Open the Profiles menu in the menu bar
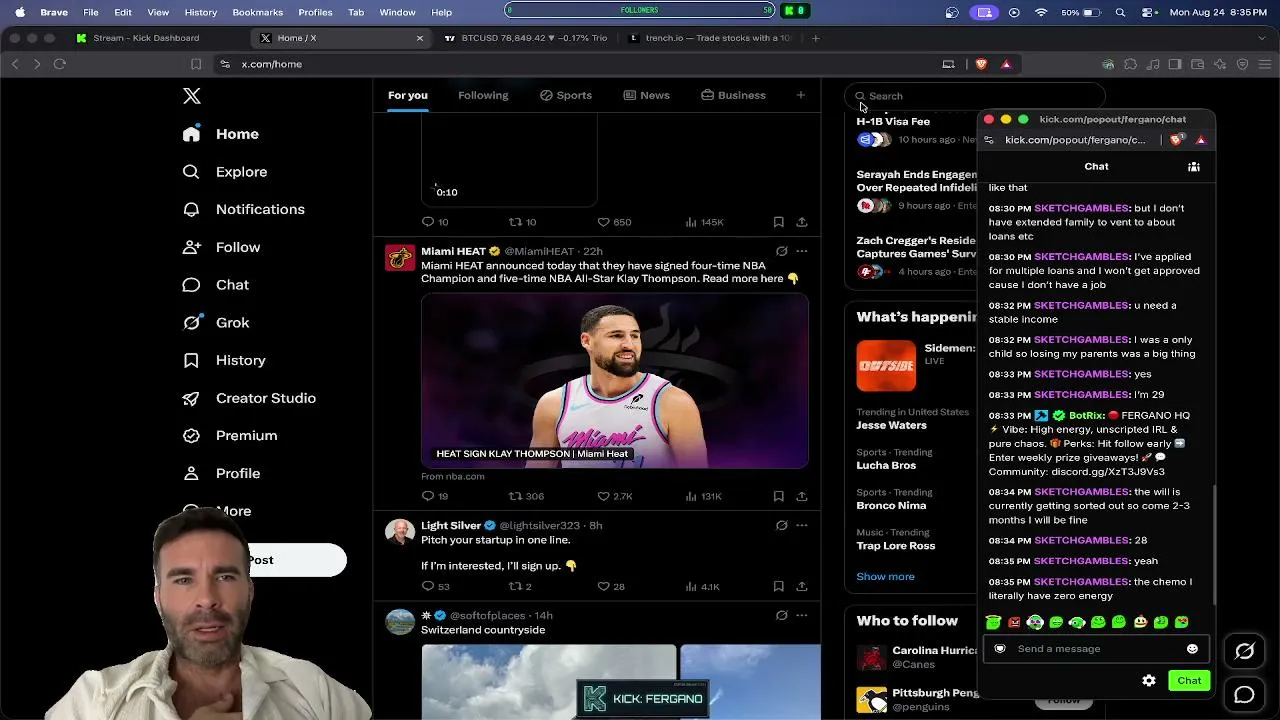The height and width of the screenshot is (720, 1280). click(x=316, y=12)
